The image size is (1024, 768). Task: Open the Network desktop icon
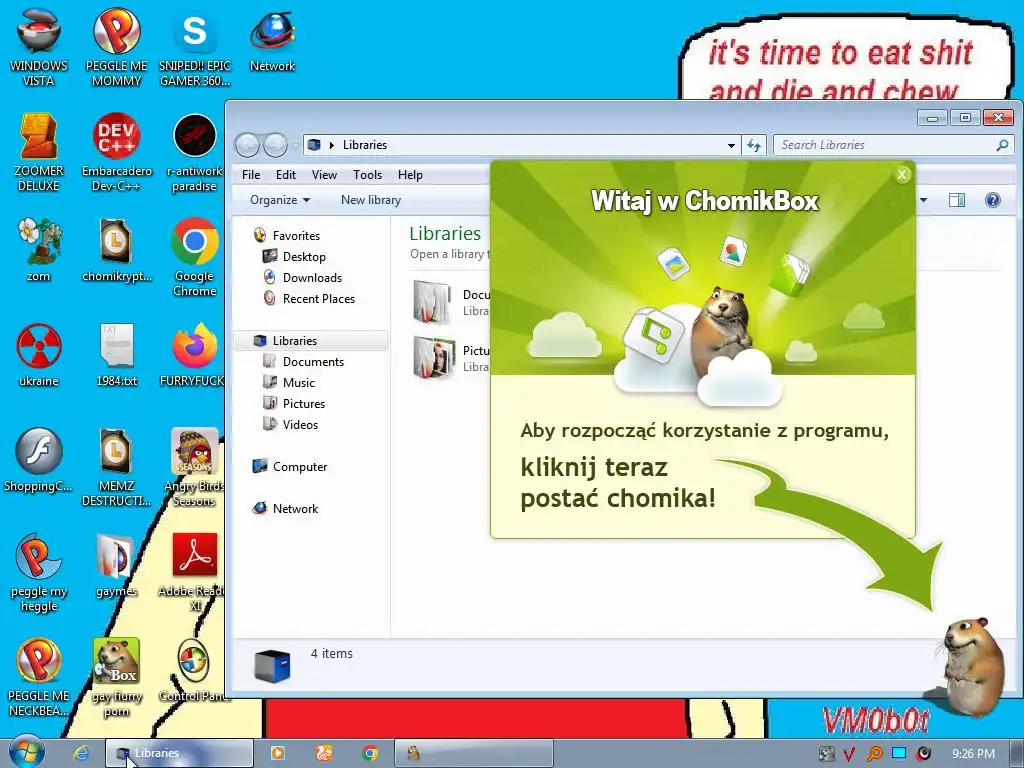pos(272,40)
